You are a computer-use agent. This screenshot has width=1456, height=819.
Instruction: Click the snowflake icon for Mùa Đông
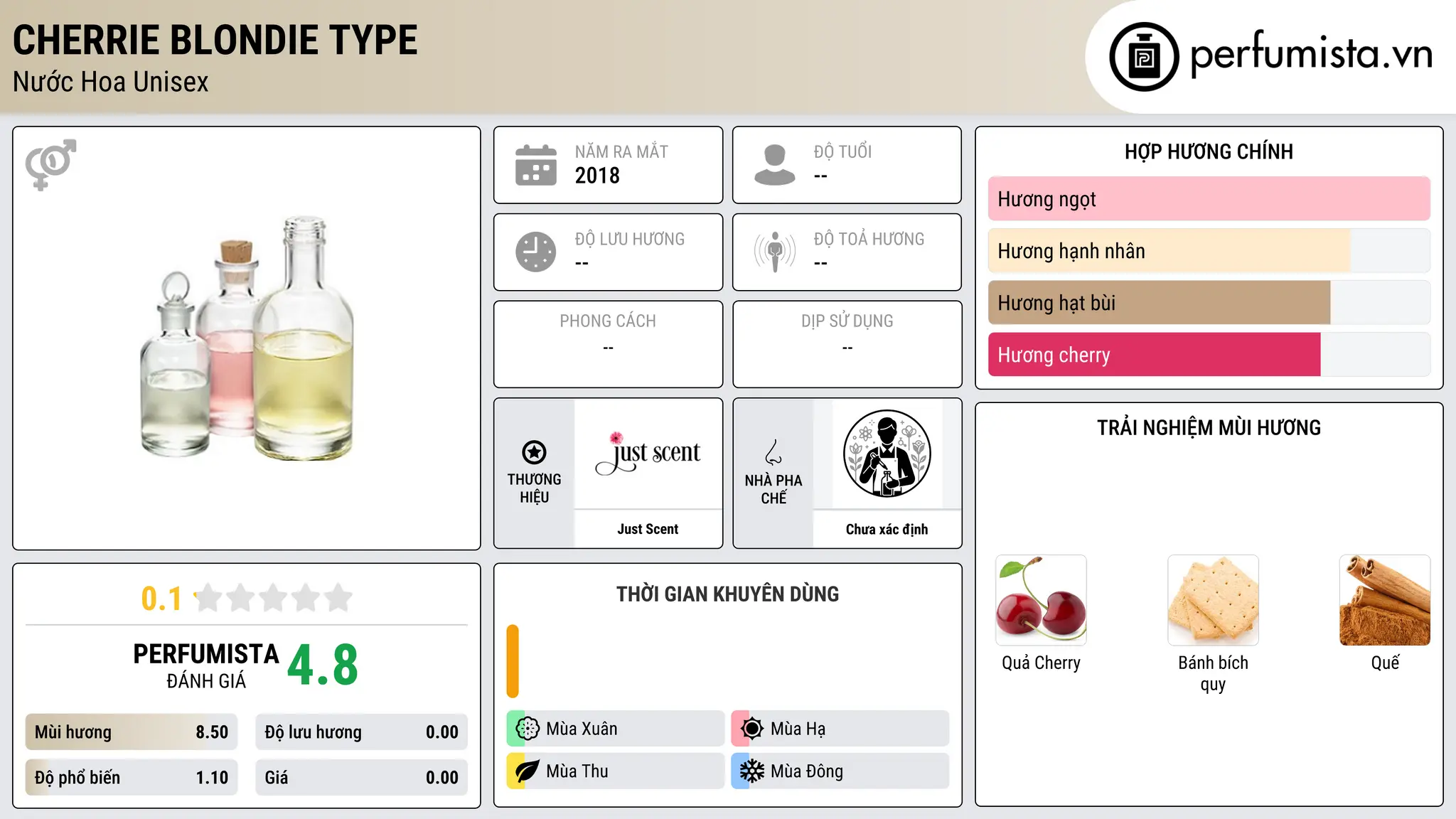(752, 771)
